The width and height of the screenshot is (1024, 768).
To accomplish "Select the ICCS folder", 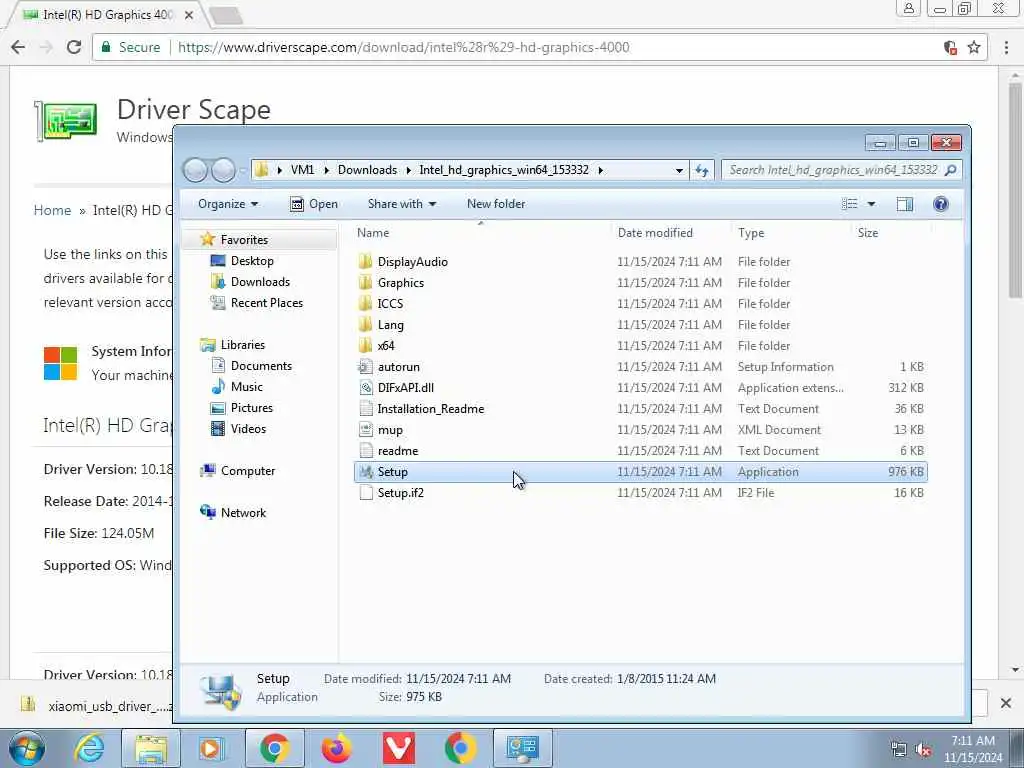I will pos(390,304).
